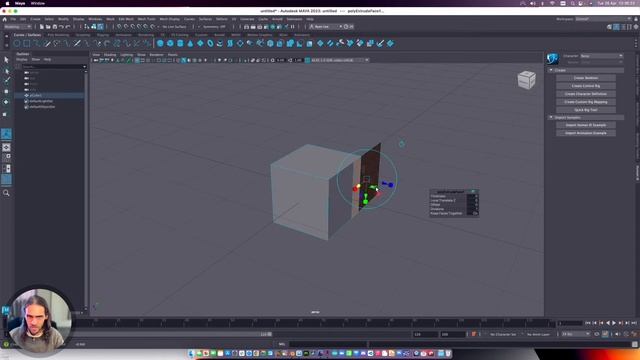Pause Viewport 2.0 display update
The width and height of the screenshot is (640, 360).
click(x=293, y=27)
